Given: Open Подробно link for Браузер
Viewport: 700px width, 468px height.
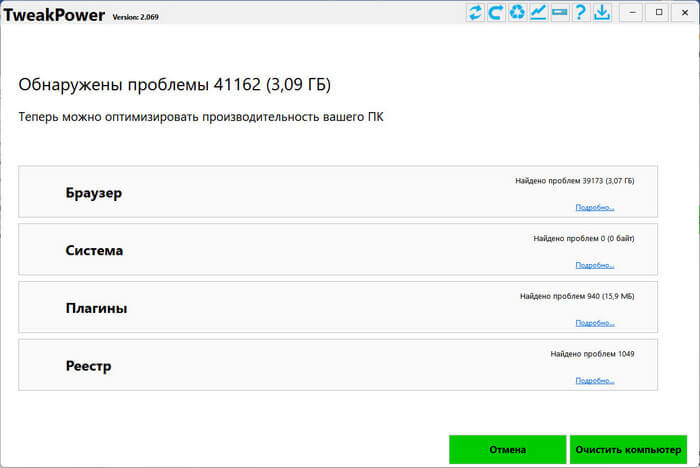Looking at the screenshot, I should [x=594, y=208].
